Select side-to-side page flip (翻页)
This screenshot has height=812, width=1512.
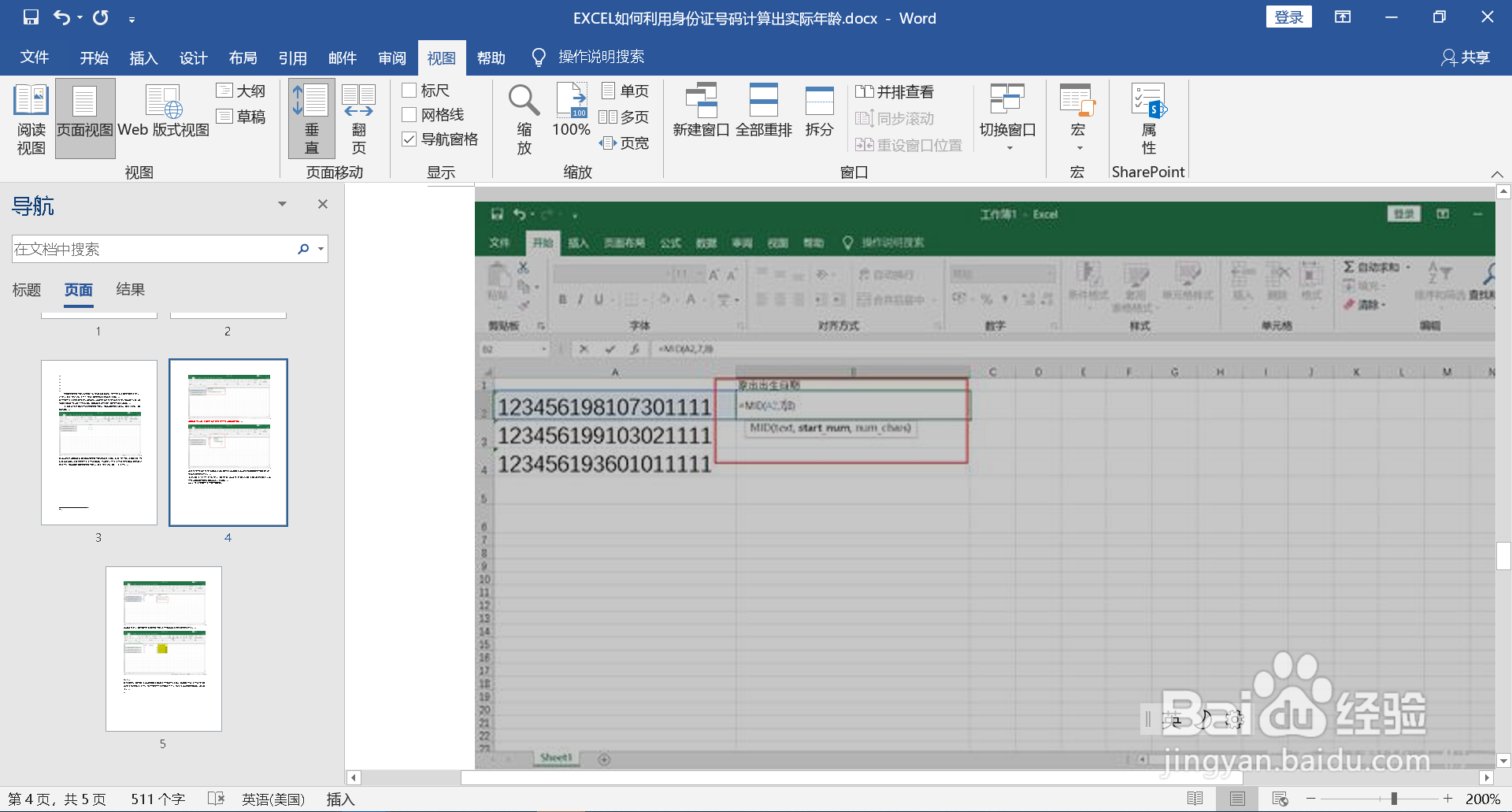[359, 119]
